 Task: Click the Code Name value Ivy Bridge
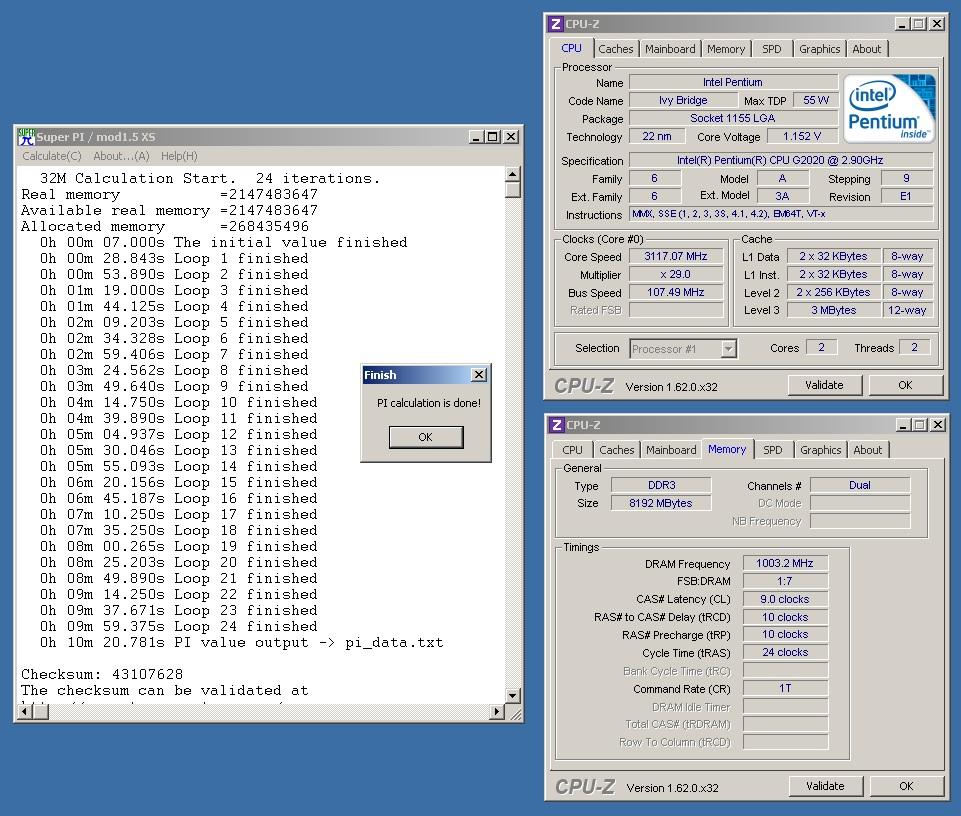(683, 101)
